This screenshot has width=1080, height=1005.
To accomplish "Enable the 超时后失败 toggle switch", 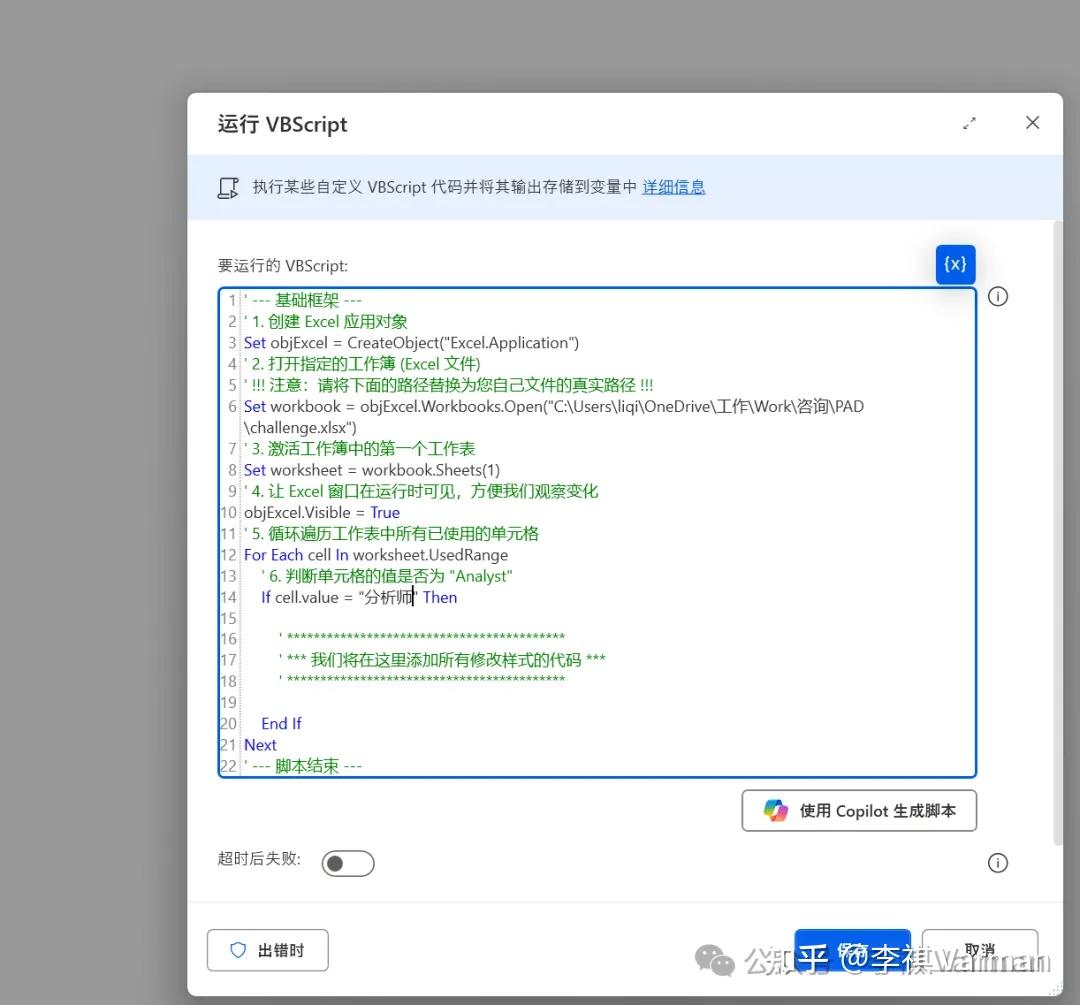I will 348,862.
